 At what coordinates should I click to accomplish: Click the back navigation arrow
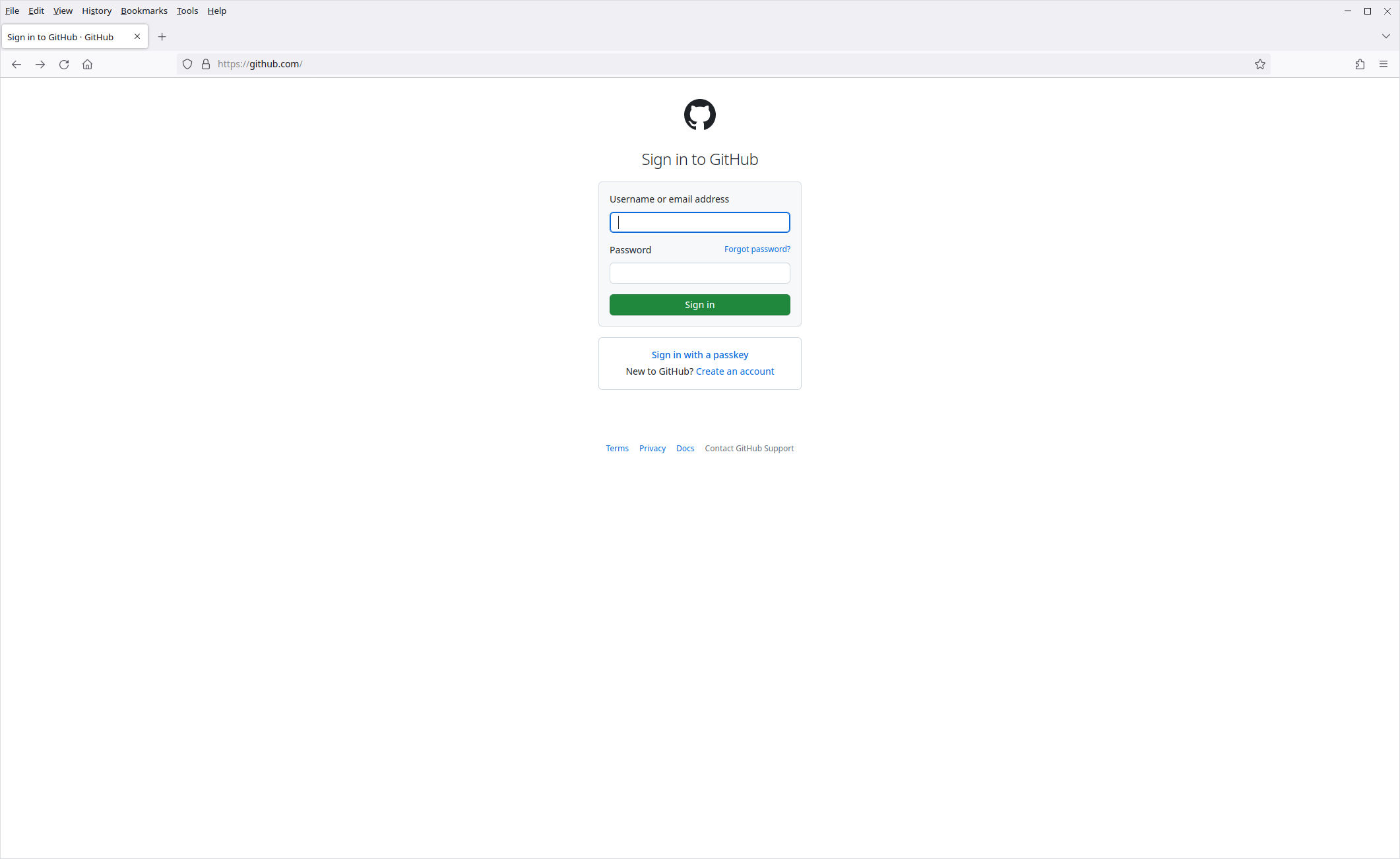16,64
